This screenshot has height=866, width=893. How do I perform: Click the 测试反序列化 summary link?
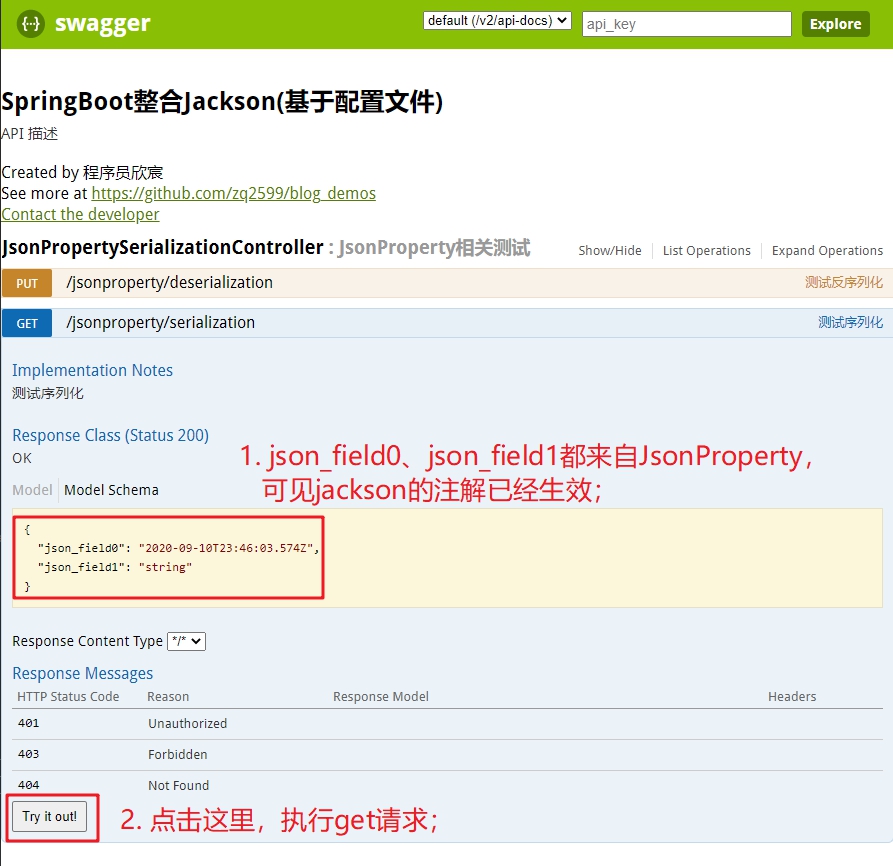[x=843, y=282]
